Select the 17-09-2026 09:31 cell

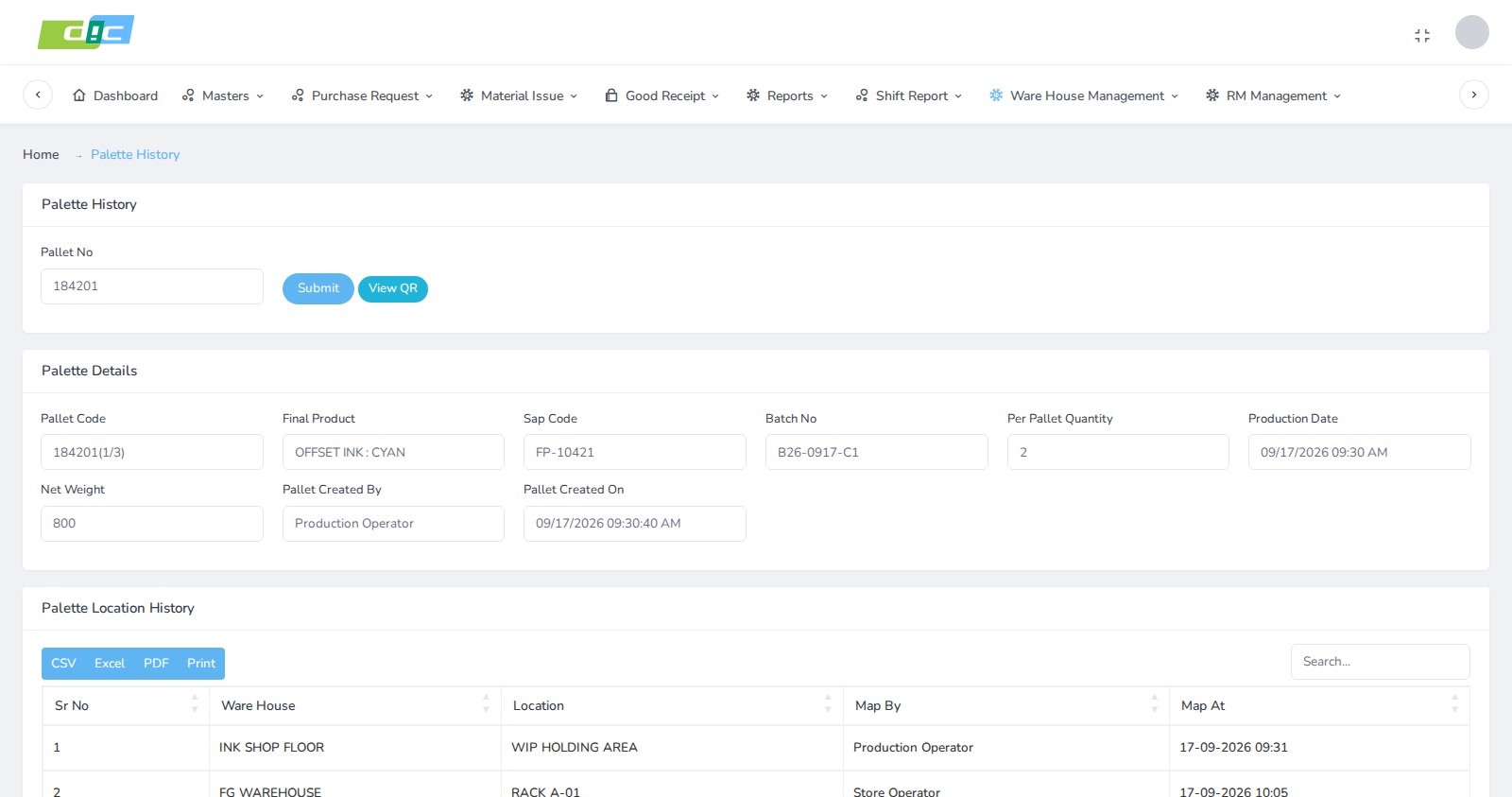pyautogui.click(x=1319, y=748)
